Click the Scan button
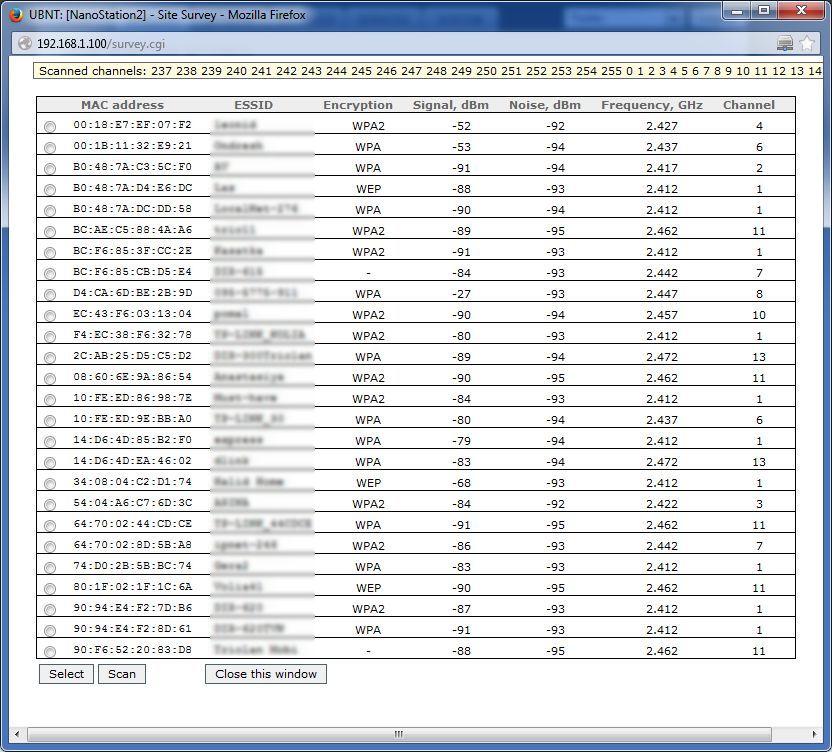Viewport: 832px width, 752px height. coord(122,674)
